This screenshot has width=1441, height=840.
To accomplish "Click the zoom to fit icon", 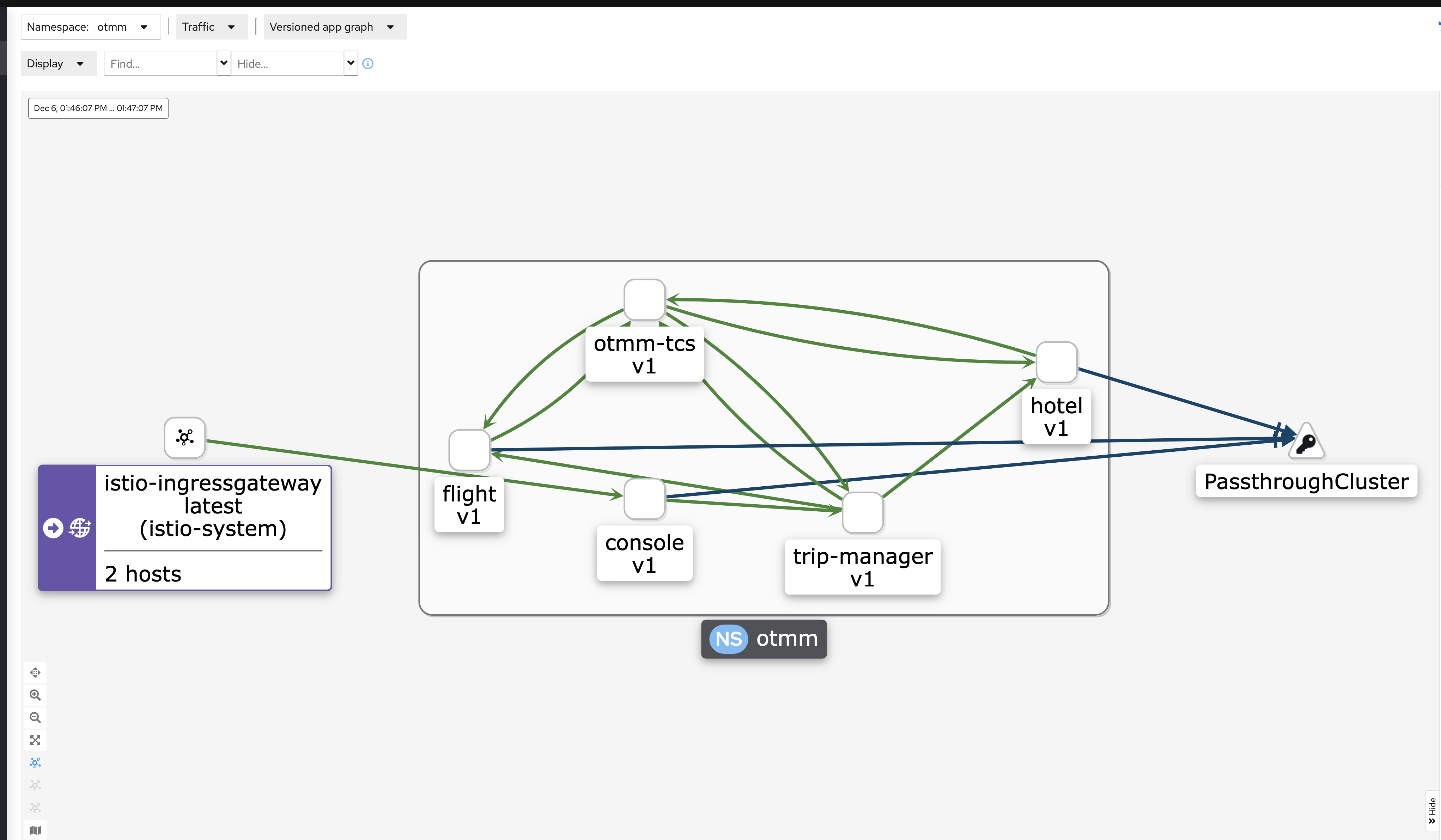I will (35, 740).
